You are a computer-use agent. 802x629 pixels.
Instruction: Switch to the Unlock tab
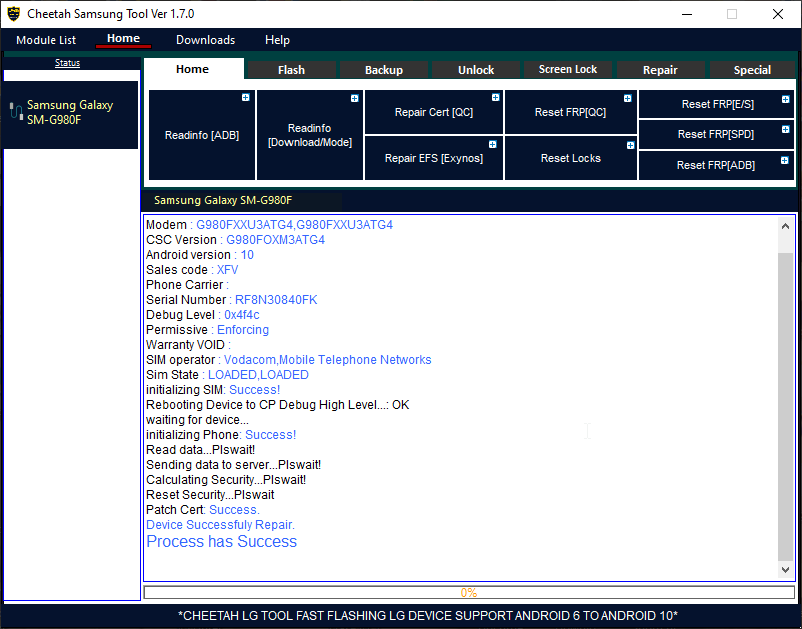476,70
